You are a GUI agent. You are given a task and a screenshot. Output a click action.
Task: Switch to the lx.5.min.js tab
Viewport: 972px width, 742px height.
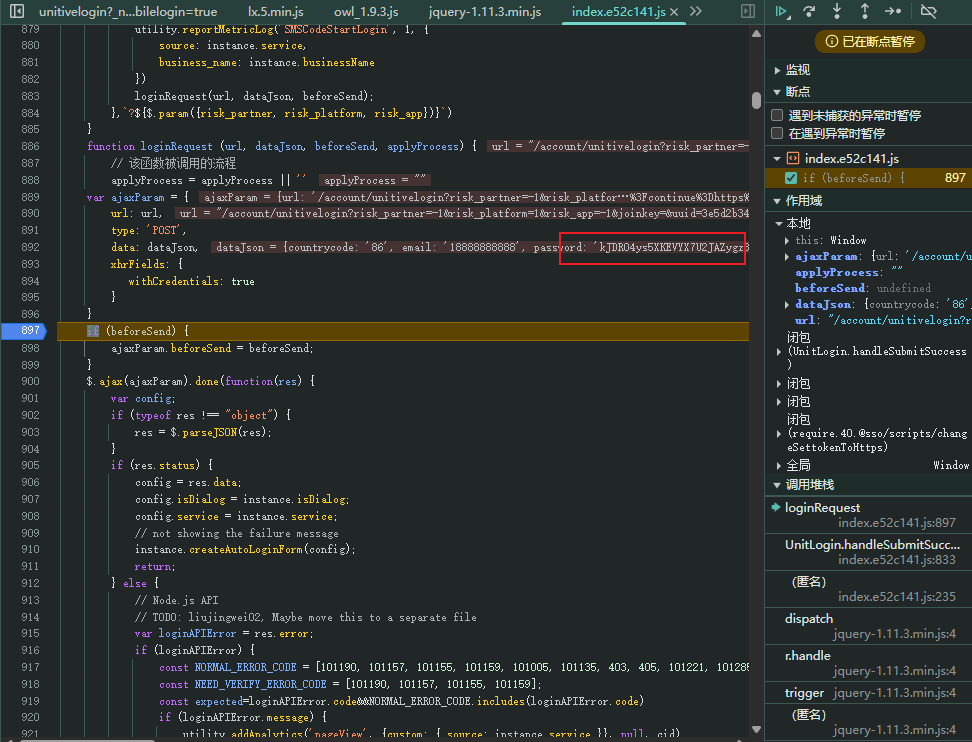(276, 12)
